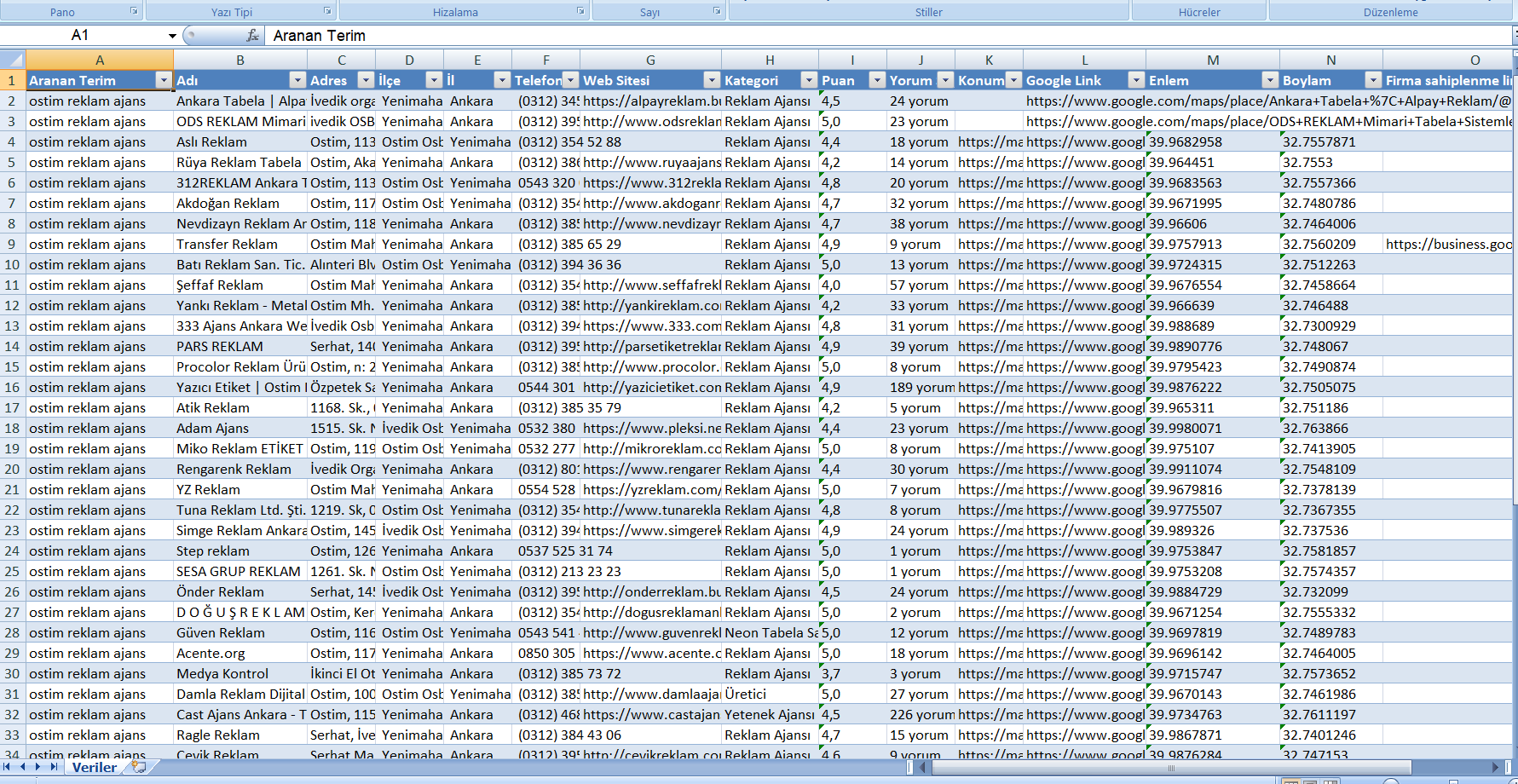The image size is (1518, 784).
Task: Click in the formula bar showing Aranan Terim
Action: coord(886,36)
